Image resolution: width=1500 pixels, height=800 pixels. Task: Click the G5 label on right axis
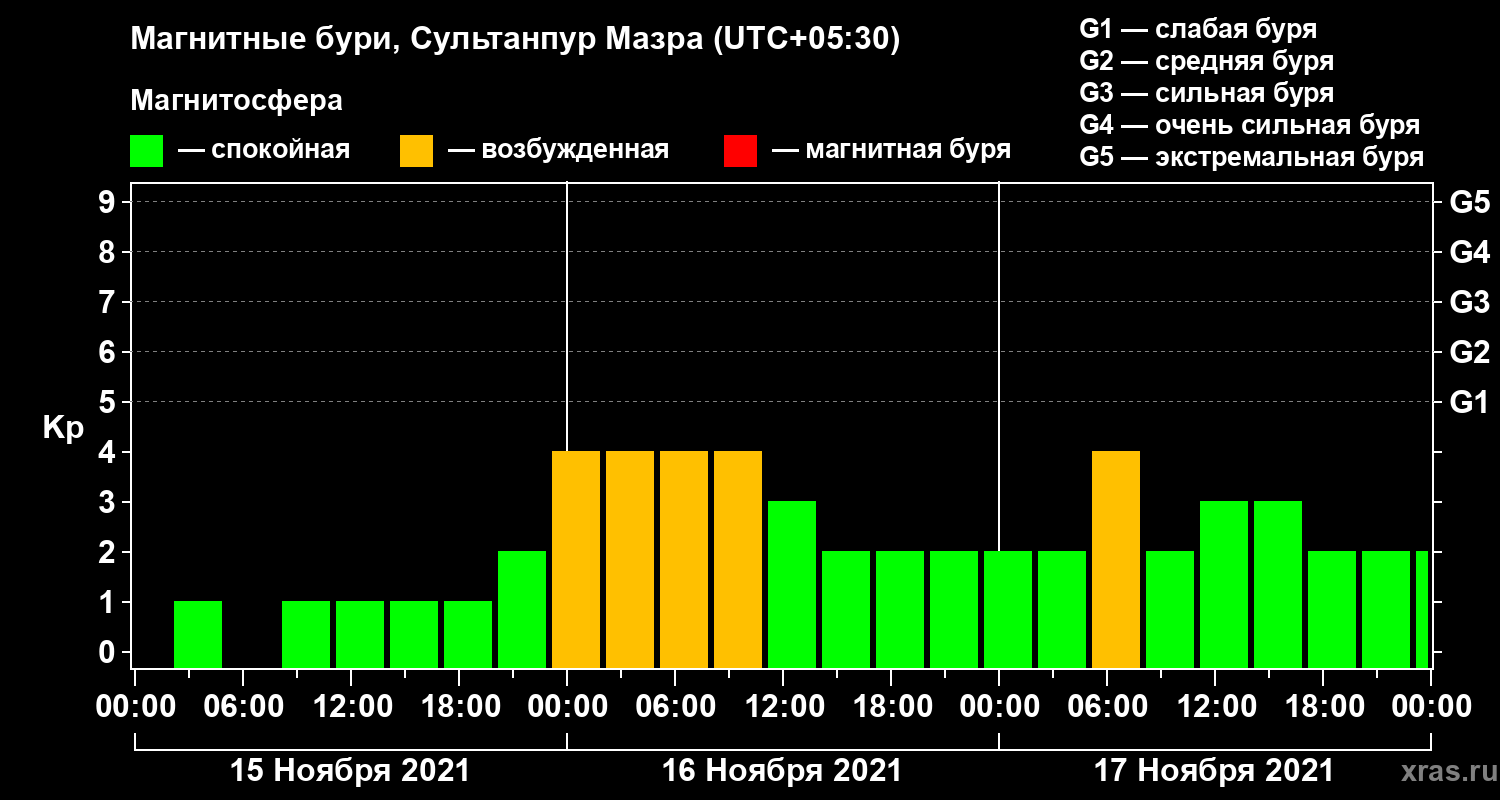tap(1469, 202)
